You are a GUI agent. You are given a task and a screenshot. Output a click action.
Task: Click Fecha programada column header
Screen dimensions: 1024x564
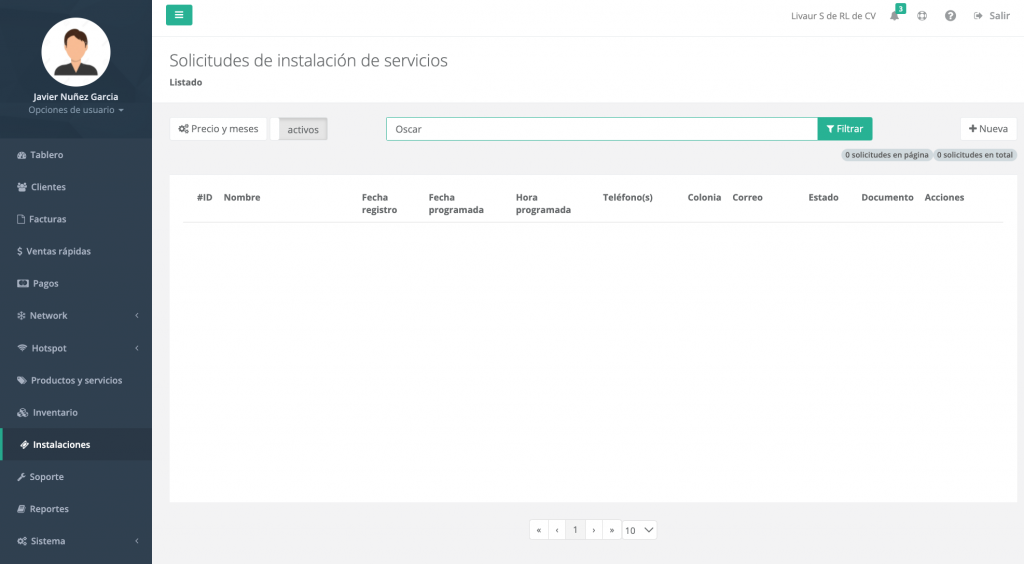coord(456,204)
